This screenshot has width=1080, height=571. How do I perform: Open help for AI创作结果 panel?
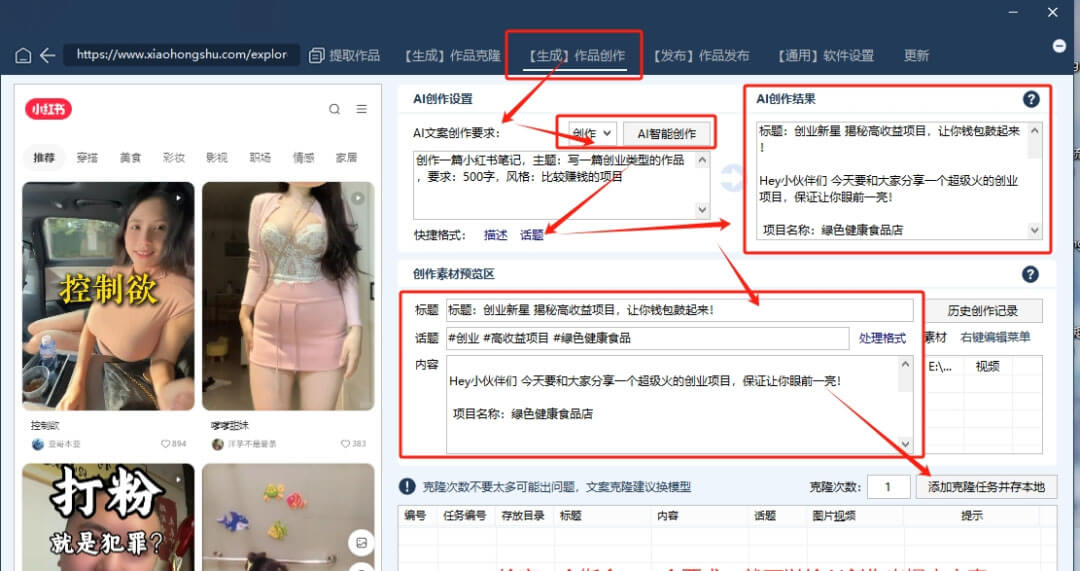(1030, 99)
